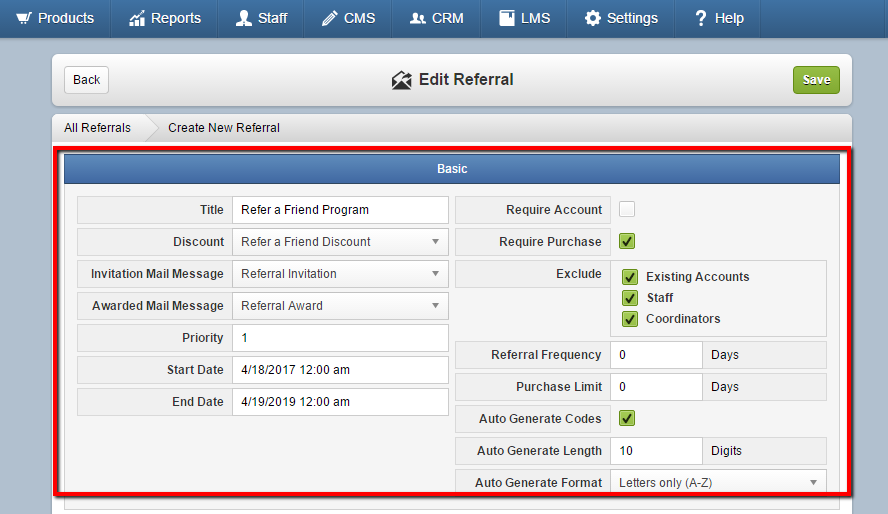
Task: Click the CRM people icon
Action: (417, 18)
